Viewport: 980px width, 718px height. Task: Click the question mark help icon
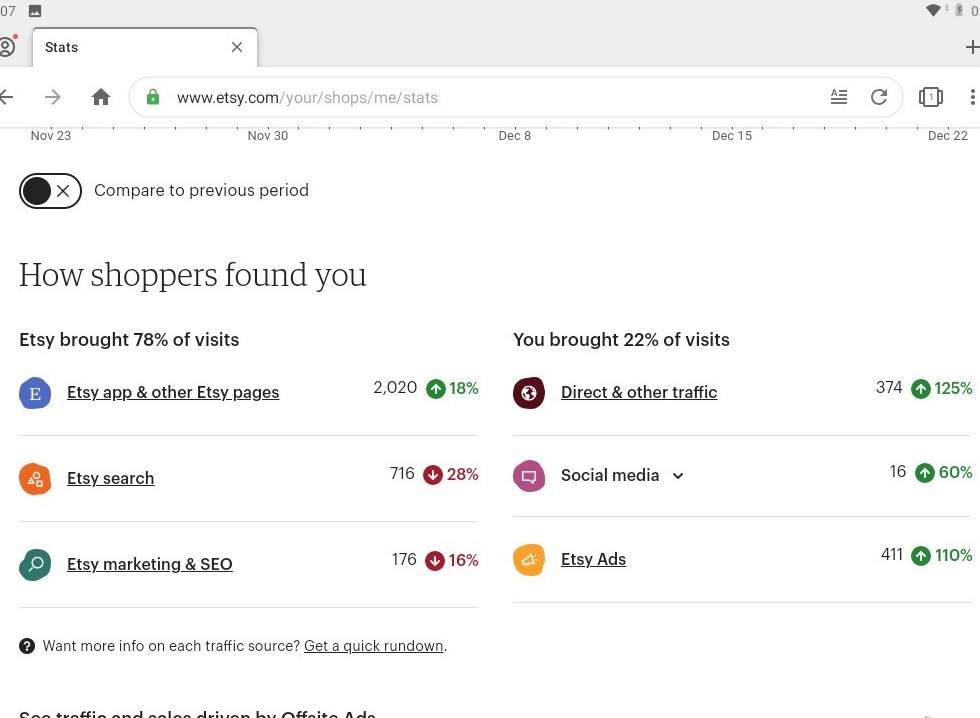[27, 646]
